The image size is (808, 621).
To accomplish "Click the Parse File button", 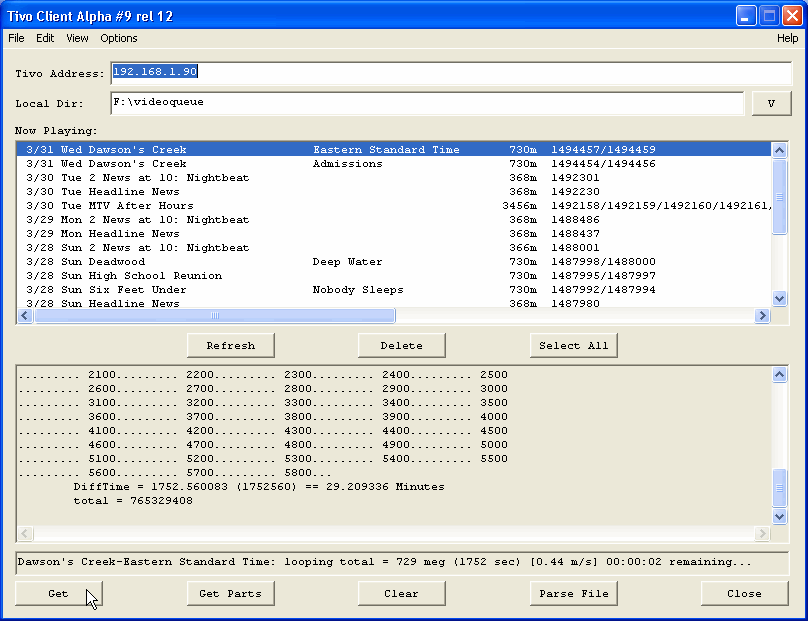I will pyautogui.click(x=574, y=593).
